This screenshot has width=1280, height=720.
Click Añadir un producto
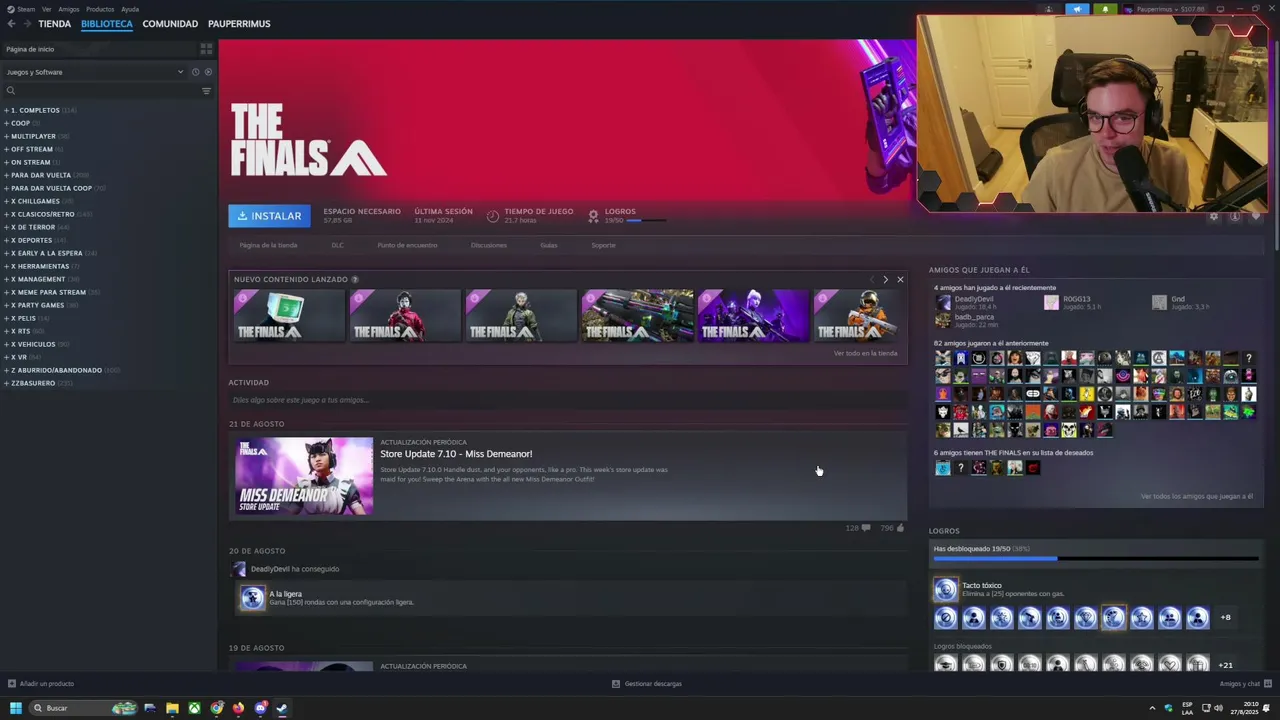[x=41, y=684]
